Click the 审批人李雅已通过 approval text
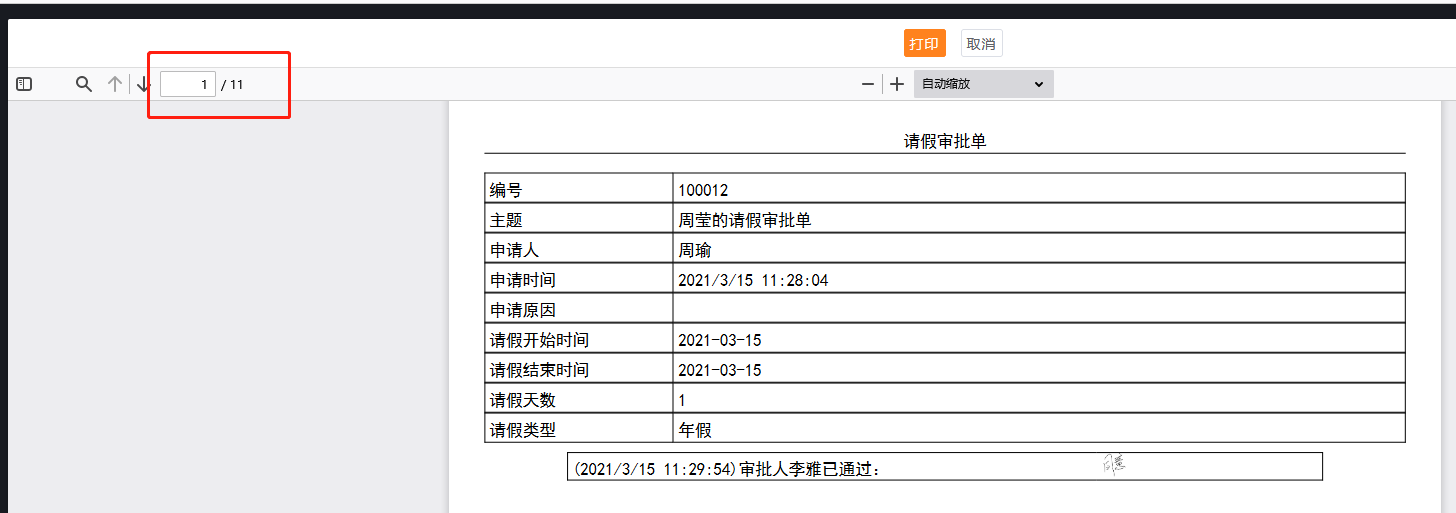Image resolution: width=1456 pixels, height=513 pixels. (x=810, y=468)
